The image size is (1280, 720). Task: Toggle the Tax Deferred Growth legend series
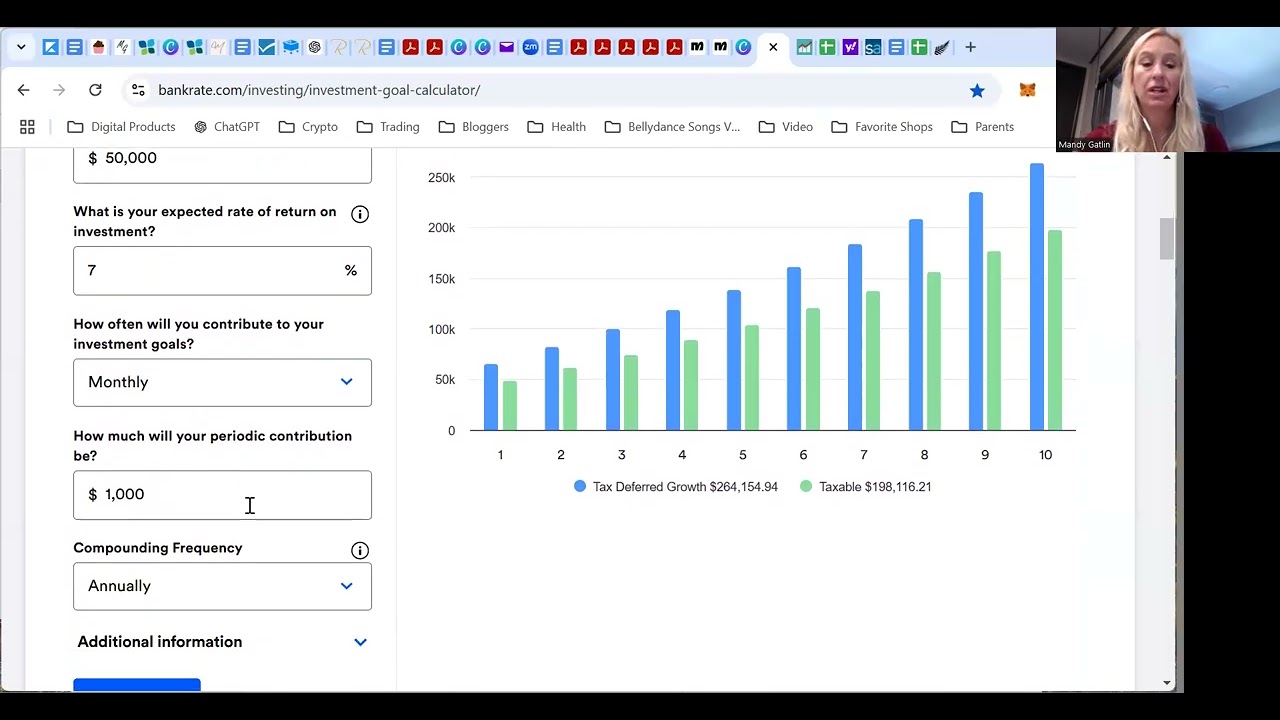coord(676,487)
